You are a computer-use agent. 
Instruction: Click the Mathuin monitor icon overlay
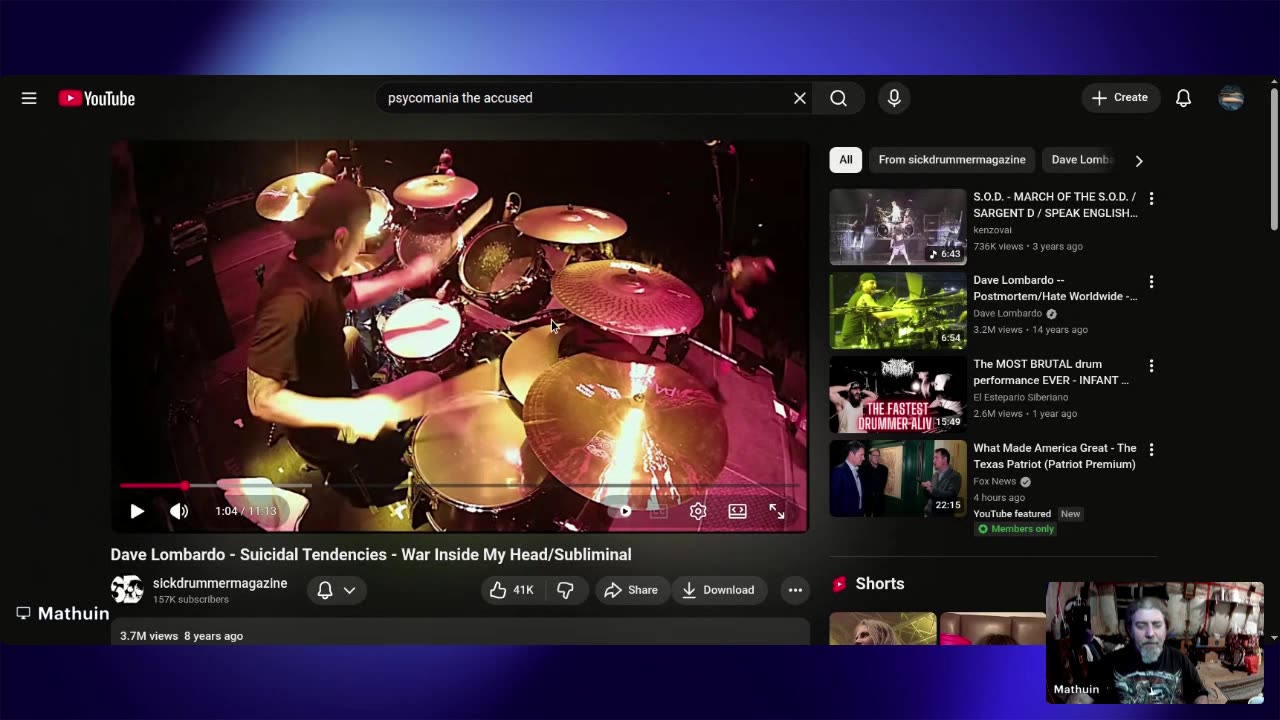(x=23, y=613)
